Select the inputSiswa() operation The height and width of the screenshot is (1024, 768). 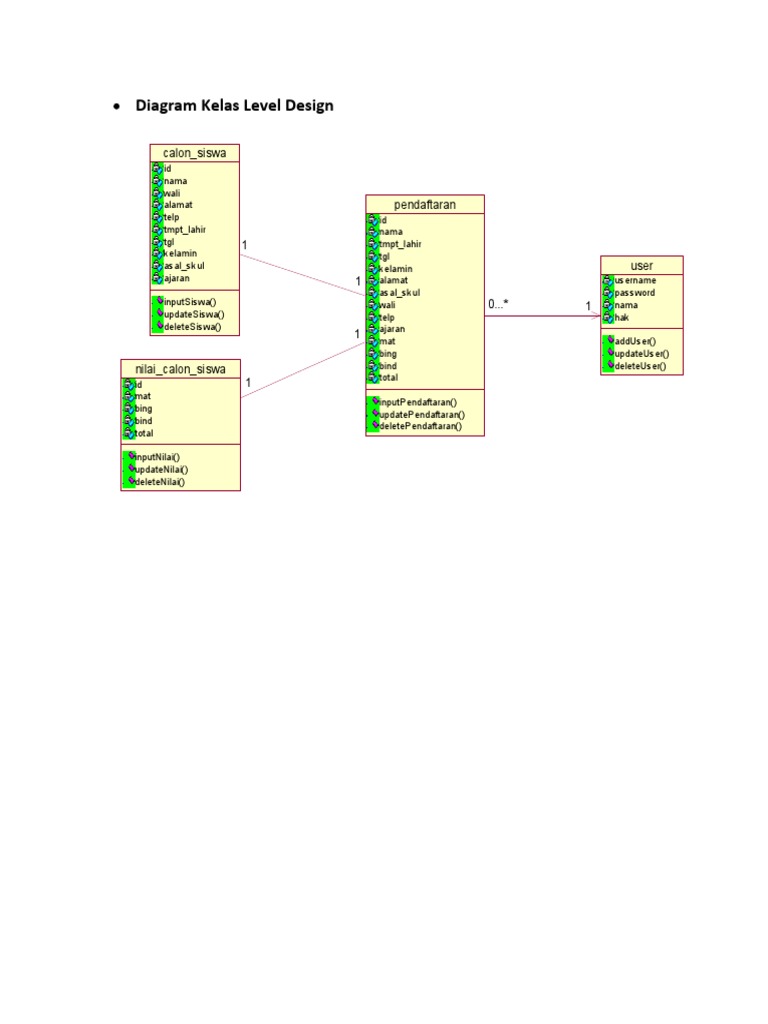coord(189,302)
